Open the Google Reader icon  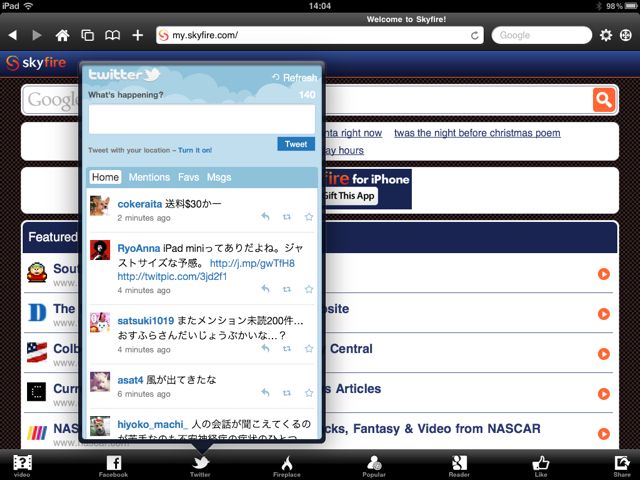pos(459,466)
